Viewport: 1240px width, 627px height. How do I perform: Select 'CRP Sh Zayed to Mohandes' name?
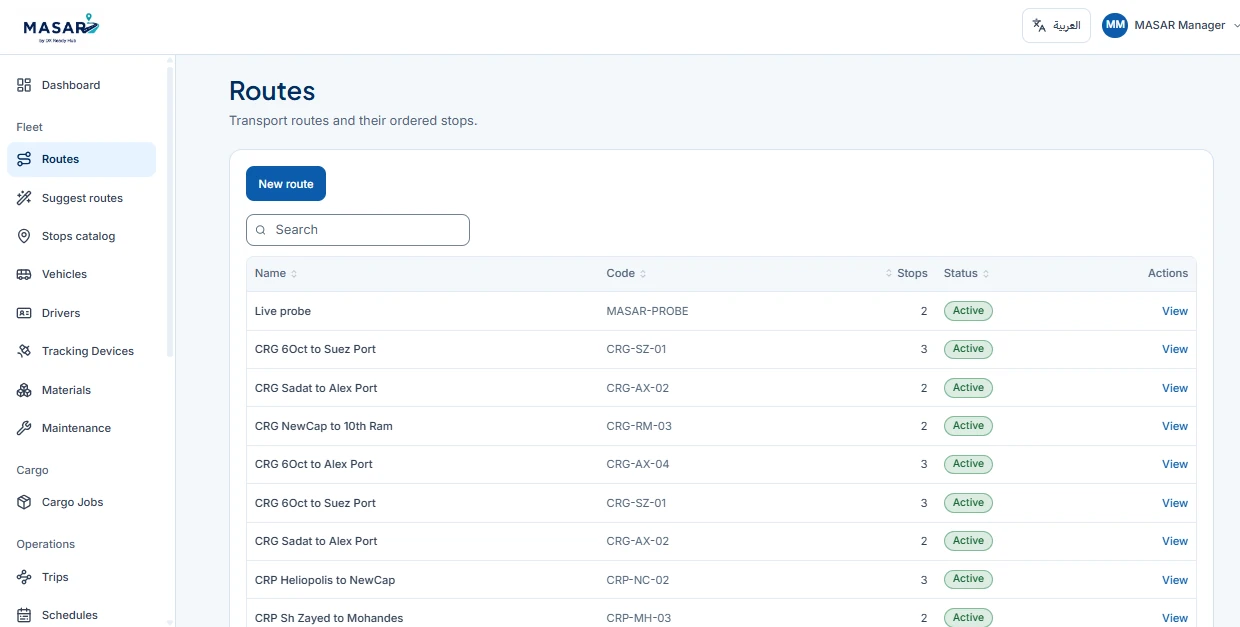pos(329,618)
